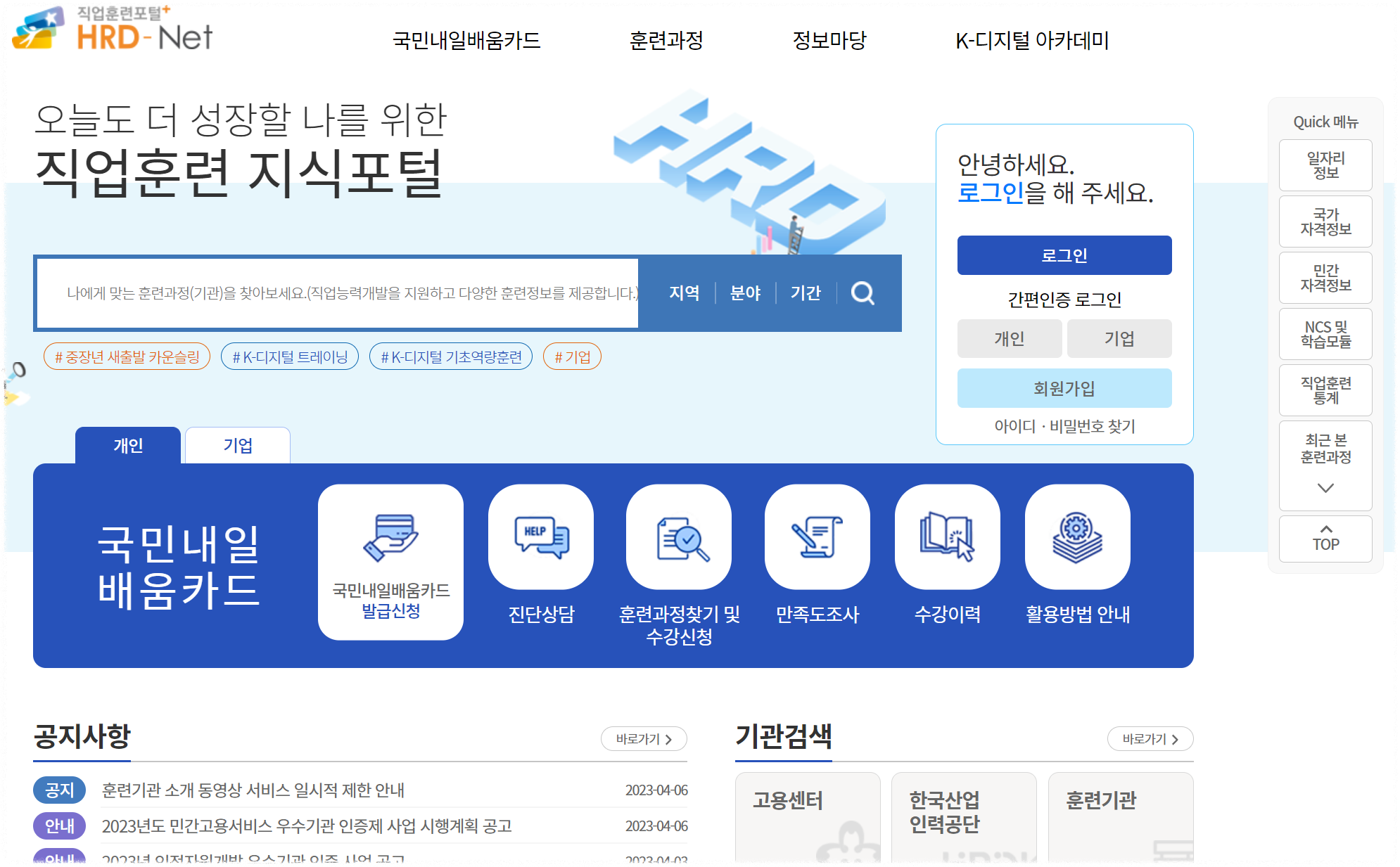The width and height of the screenshot is (1400, 867).
Task: Select tag #K-디지털 트레이닝
Action: point(290,357)
